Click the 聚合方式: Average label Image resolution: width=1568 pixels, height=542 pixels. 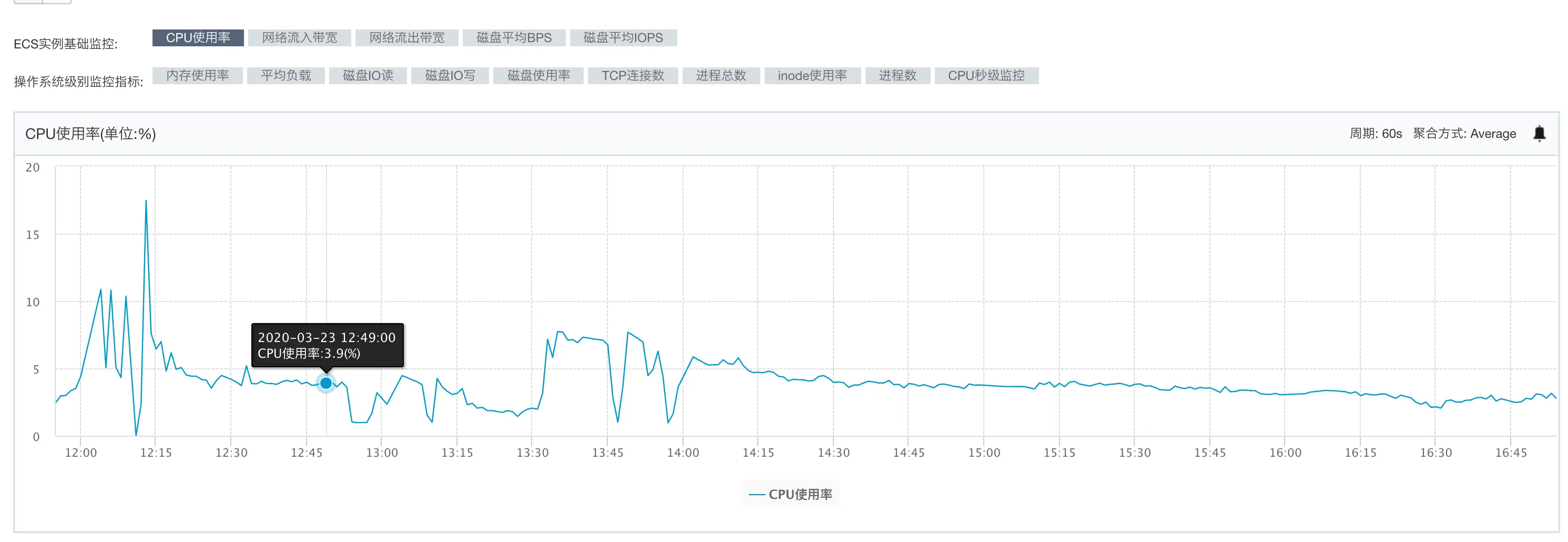(x=1464, y=134)
